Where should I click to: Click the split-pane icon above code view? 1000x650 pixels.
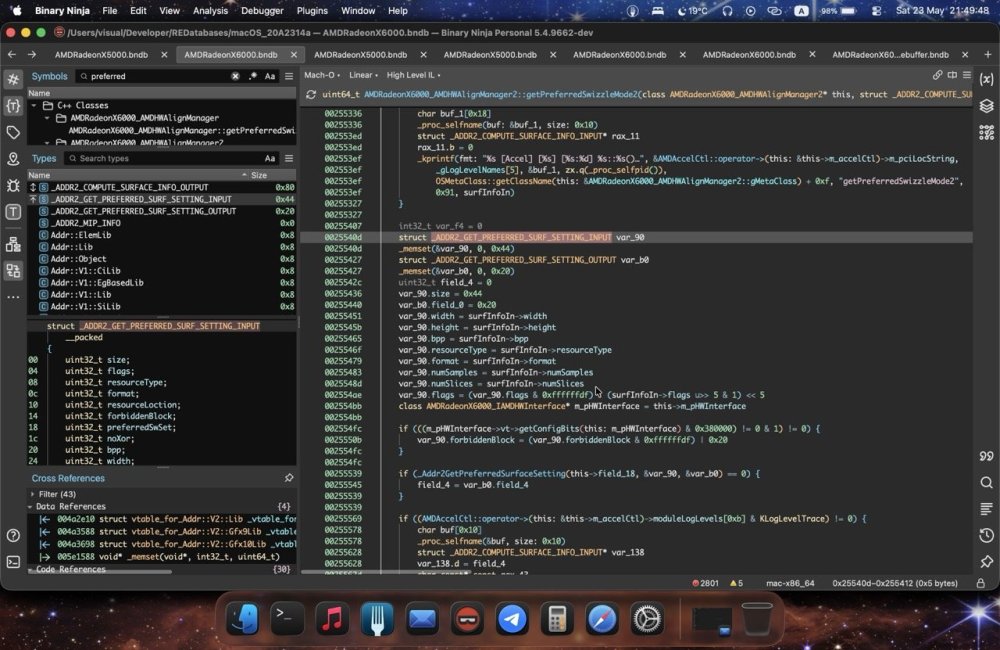pyautogui.click(x=952, y=75)
